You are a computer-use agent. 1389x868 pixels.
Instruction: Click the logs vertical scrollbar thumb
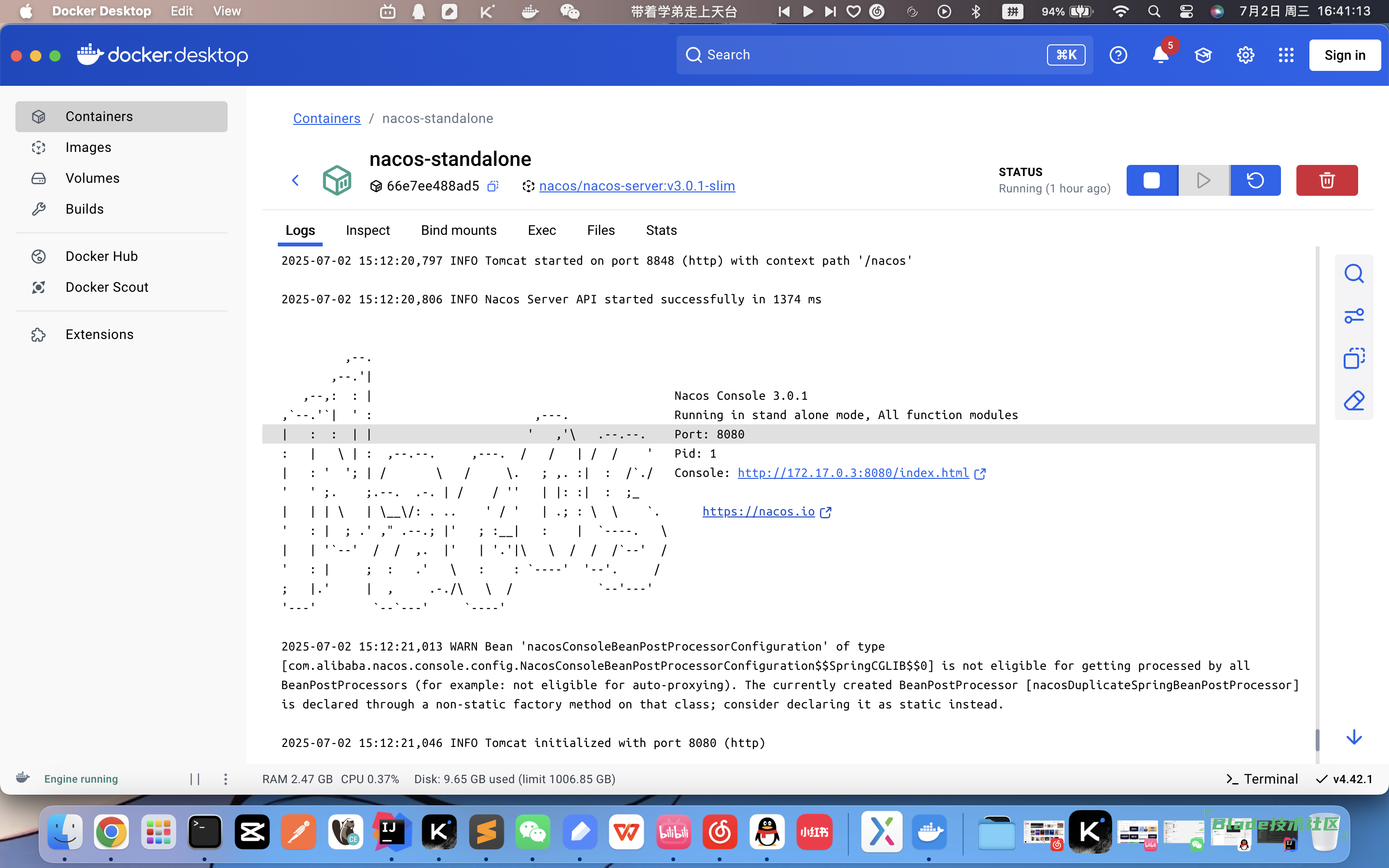coord(1317,739)
